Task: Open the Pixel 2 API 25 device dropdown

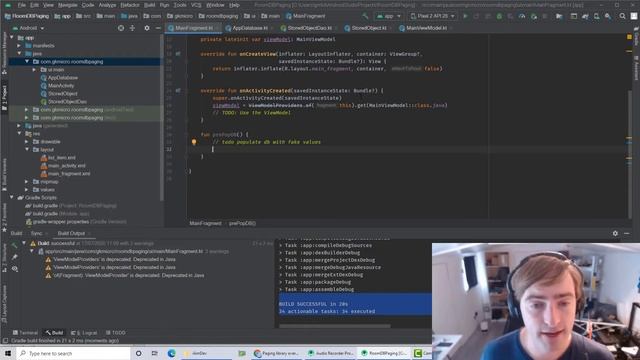Action: pos(432,16)
